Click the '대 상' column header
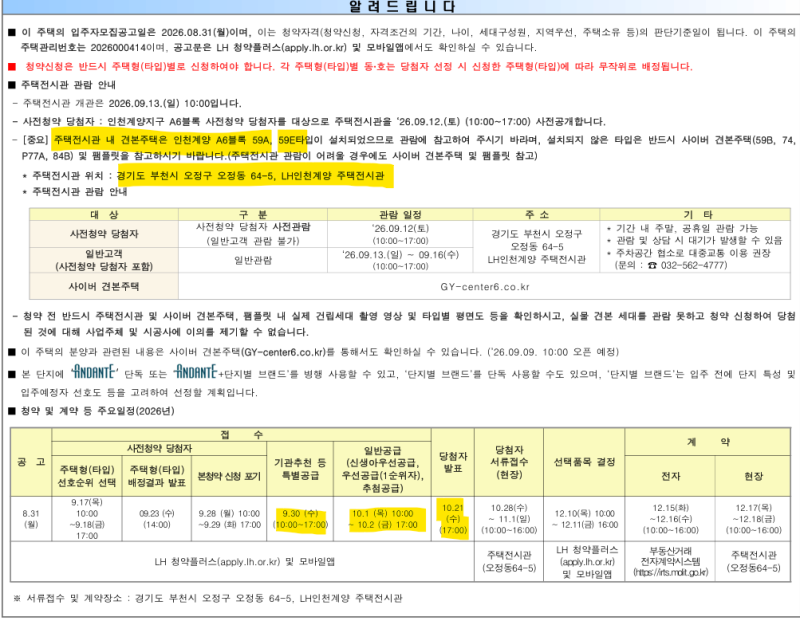 pos(104,214)
